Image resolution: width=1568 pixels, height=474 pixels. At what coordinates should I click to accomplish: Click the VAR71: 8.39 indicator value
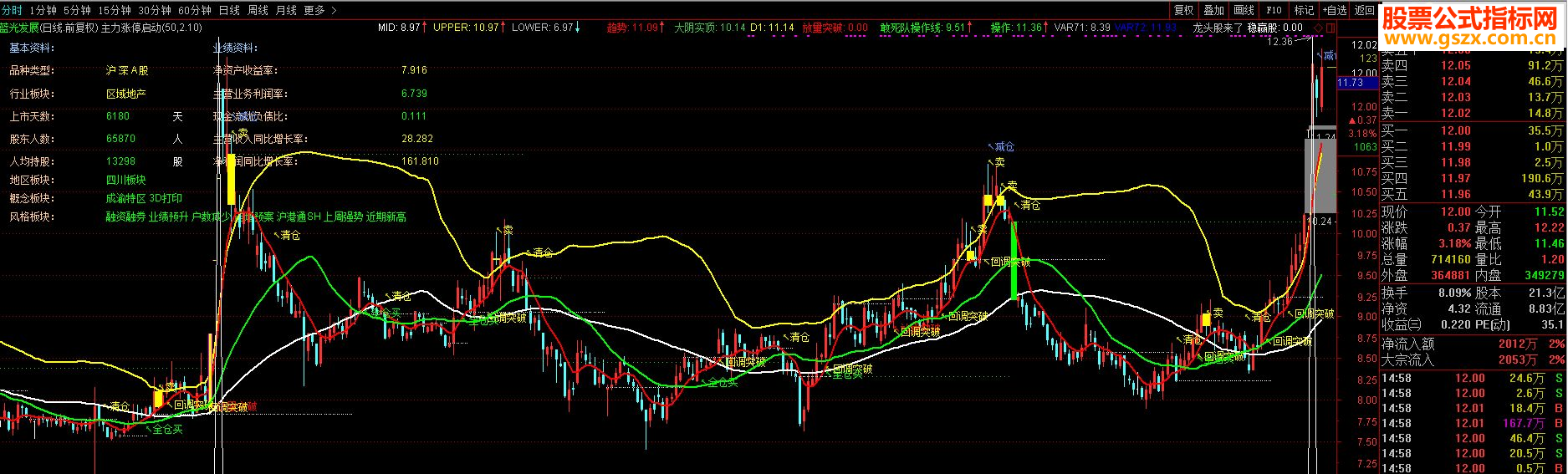[1082, 28]
